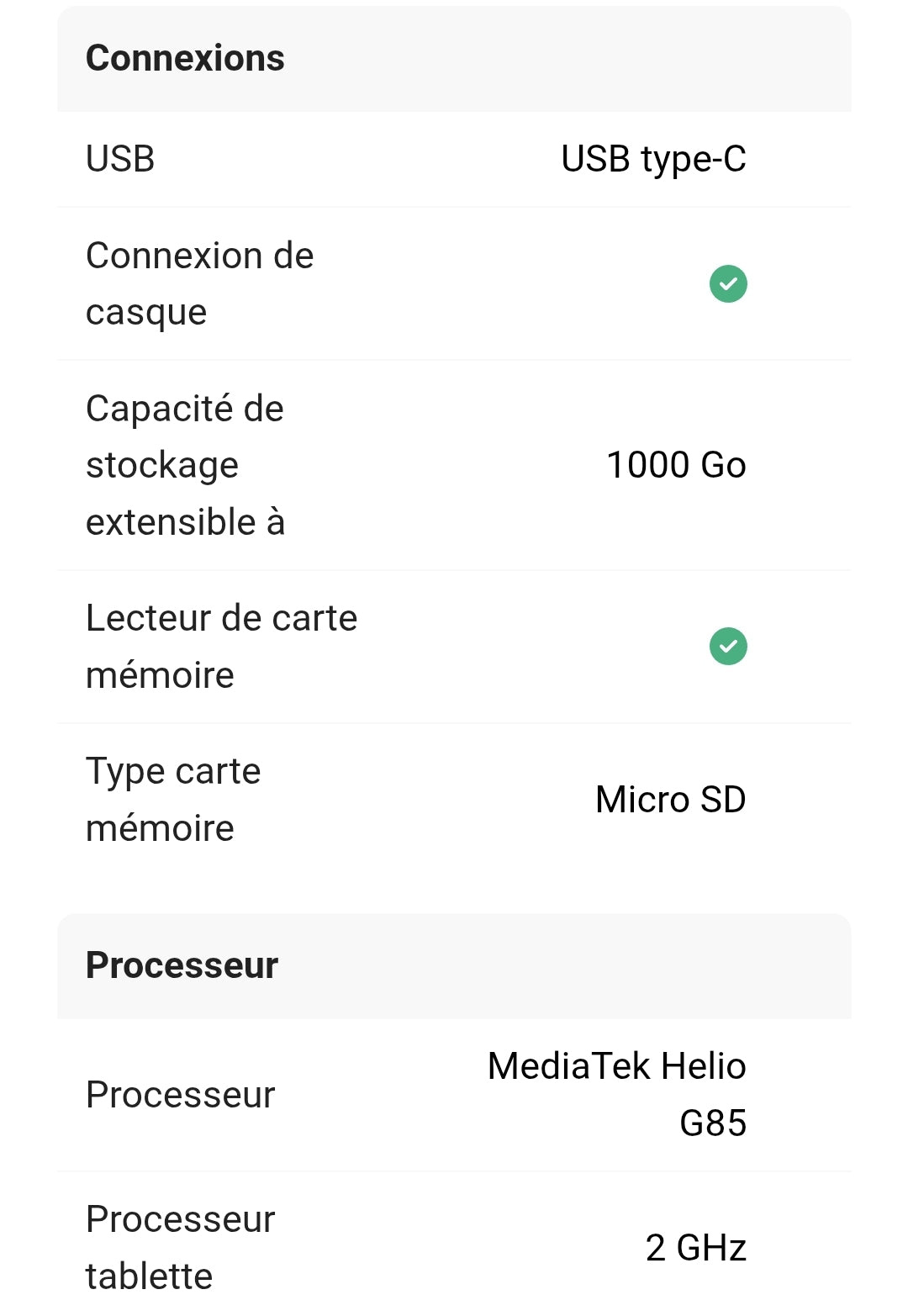The height and width of the screenshot is (1316, 908).
Task: Select the Type carte mémoire label
Action: (173, 800)
